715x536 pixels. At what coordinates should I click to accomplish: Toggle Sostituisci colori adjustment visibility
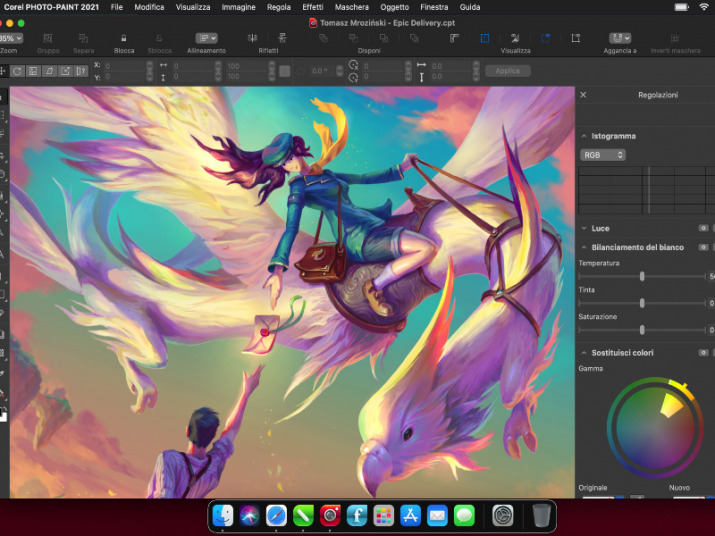(703, 353)
